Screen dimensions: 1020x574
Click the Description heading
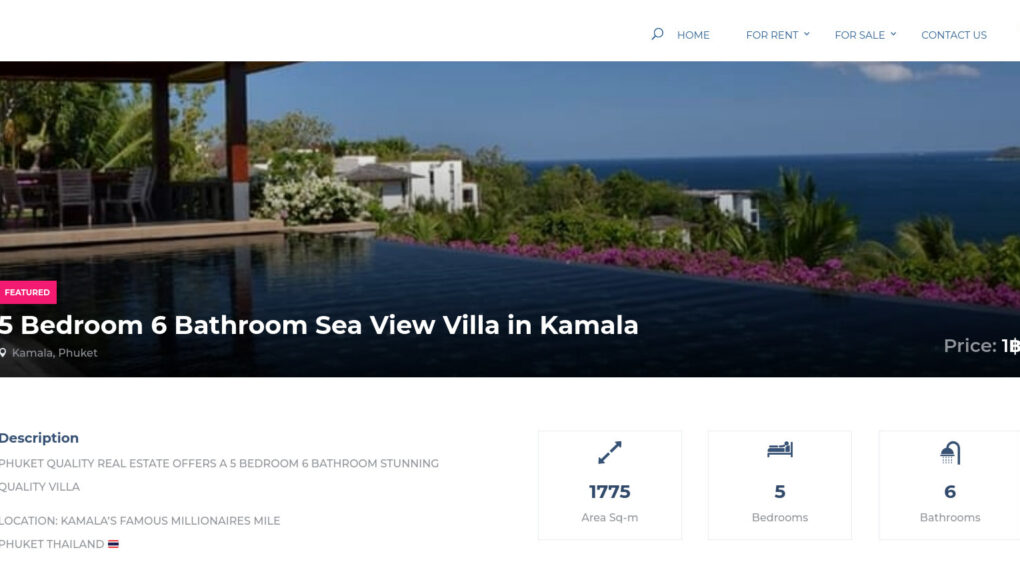[x=39, y=438]
